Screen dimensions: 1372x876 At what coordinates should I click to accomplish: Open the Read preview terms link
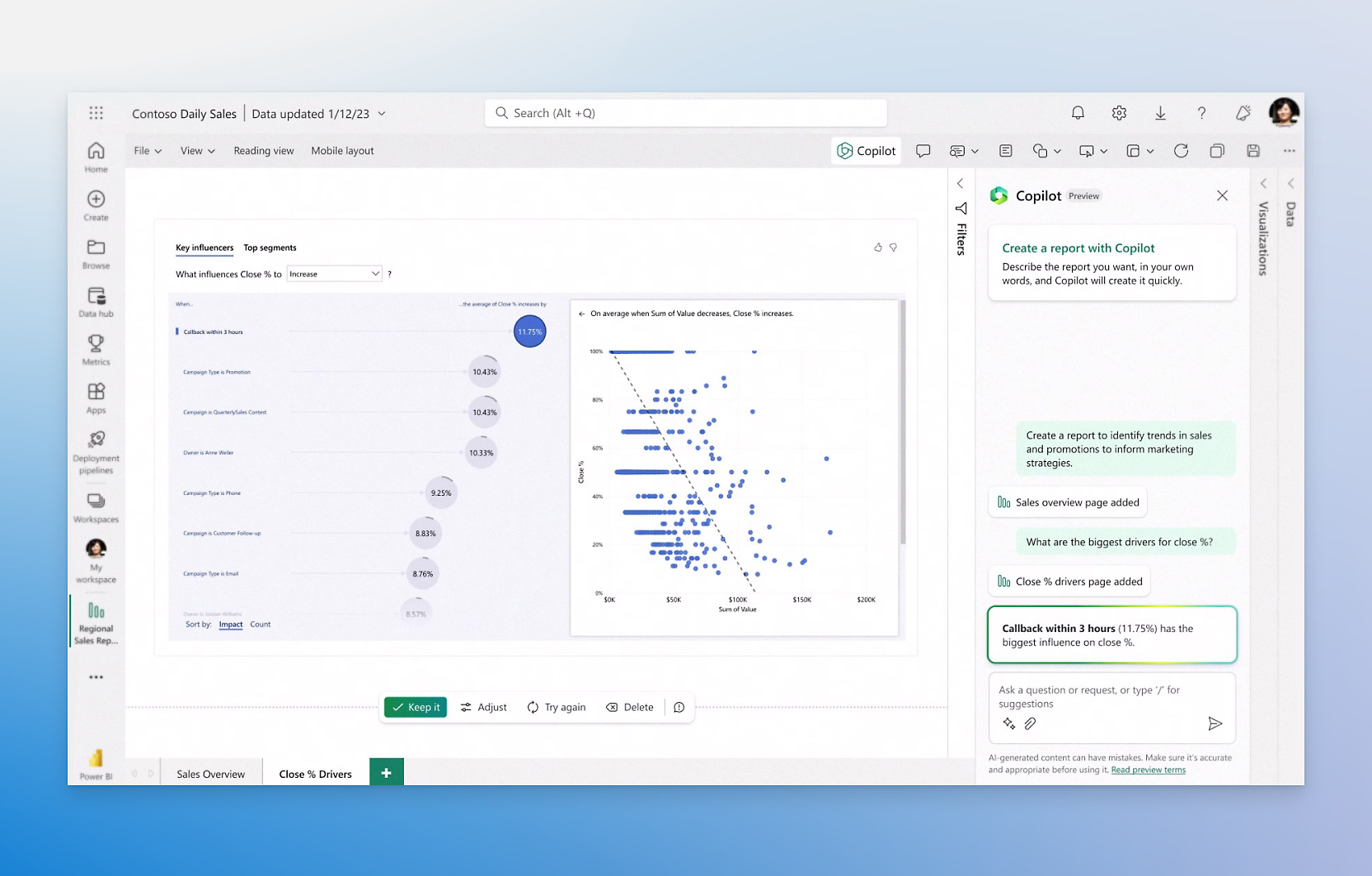point(1148,769)
